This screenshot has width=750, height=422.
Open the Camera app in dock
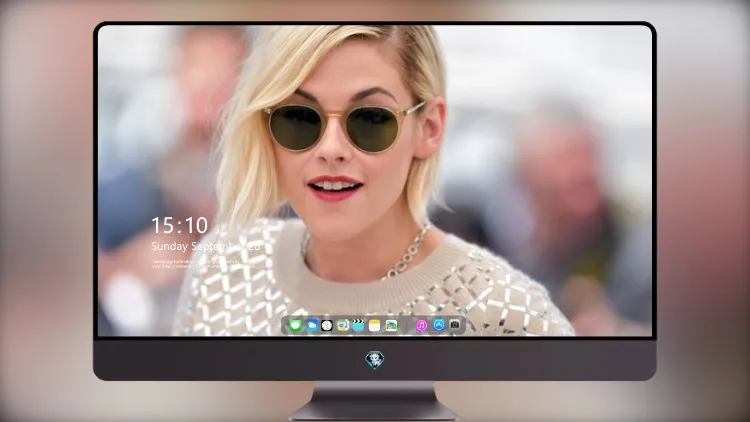pos(454,325)
